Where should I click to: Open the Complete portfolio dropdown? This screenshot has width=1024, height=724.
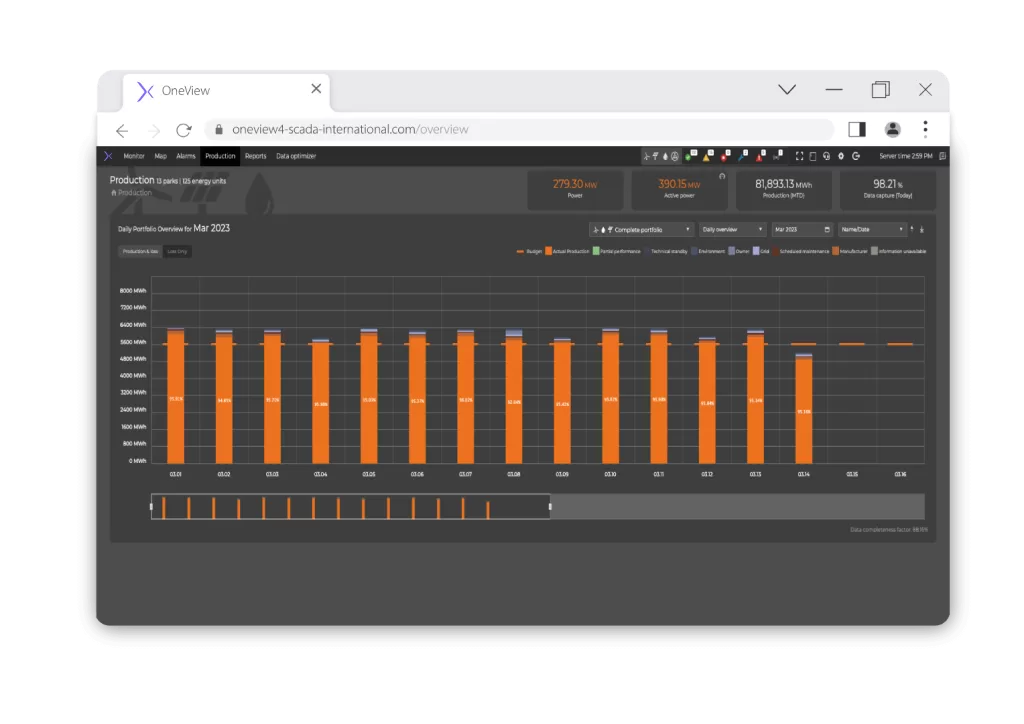[645, 229]
